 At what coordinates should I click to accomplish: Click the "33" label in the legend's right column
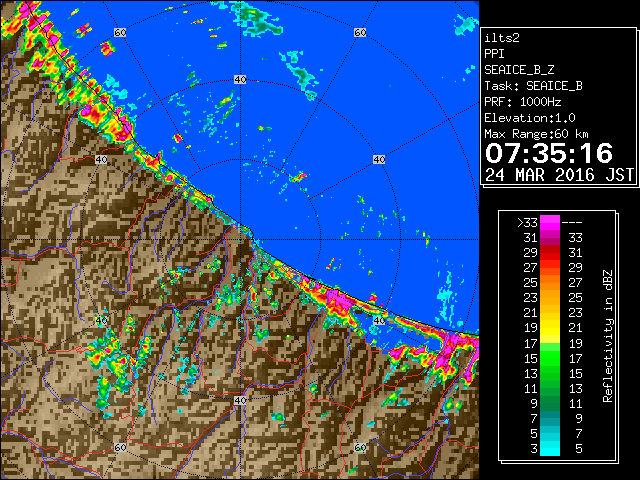(x=575, y=238)
